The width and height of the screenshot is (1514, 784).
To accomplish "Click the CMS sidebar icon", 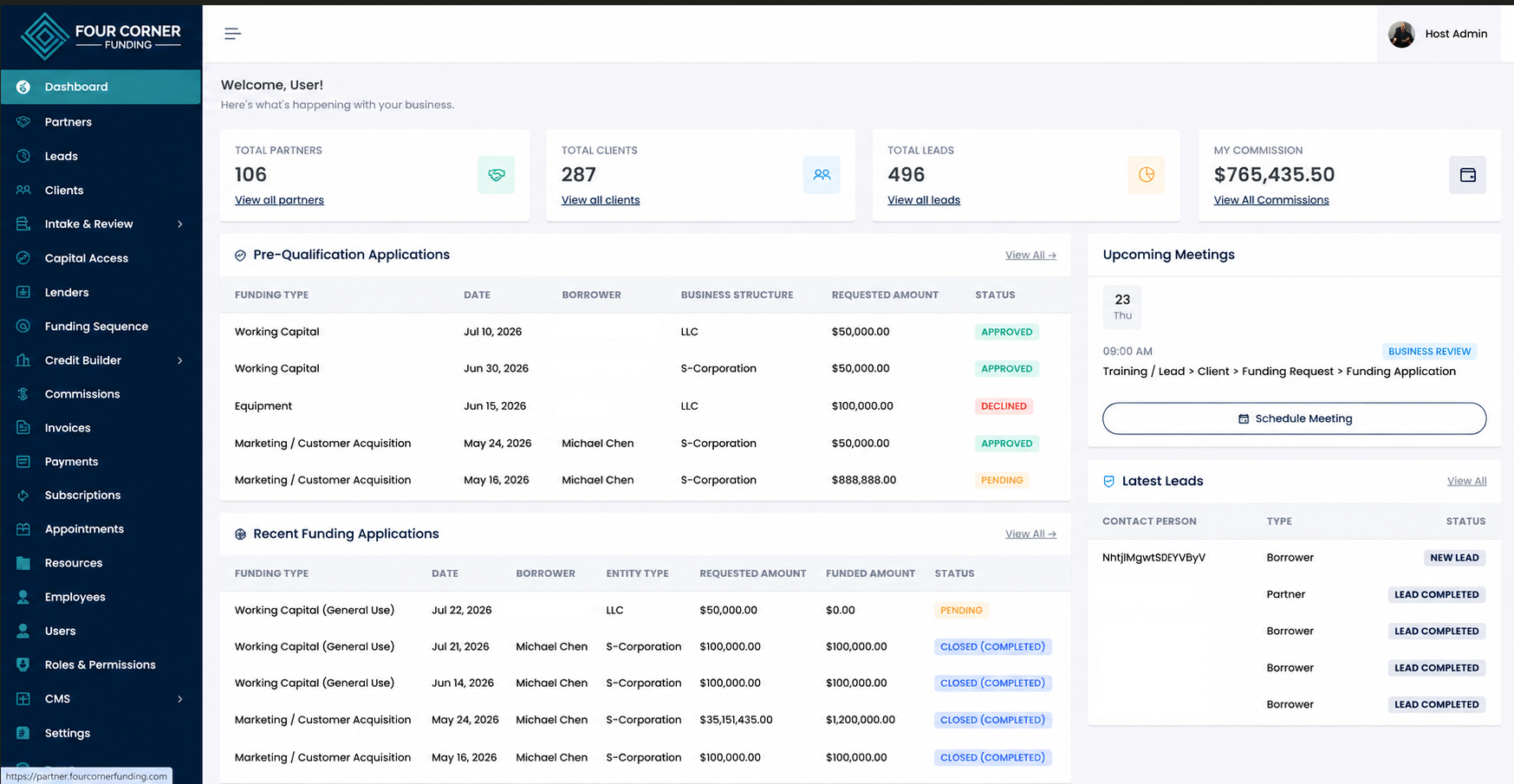I will (23, 698).
